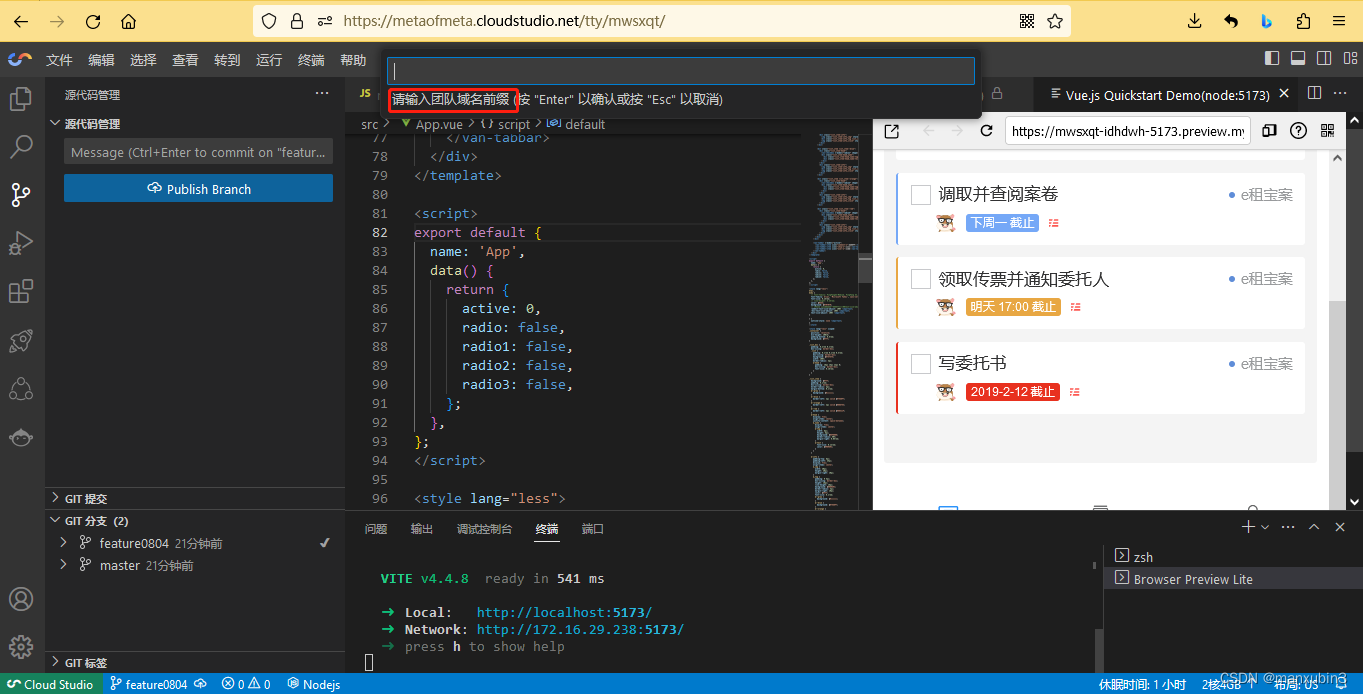This screenshot has height=694, width=1363.
Task: Click the Cloud Studio logo in menu bar
Action: click(20, 60)
